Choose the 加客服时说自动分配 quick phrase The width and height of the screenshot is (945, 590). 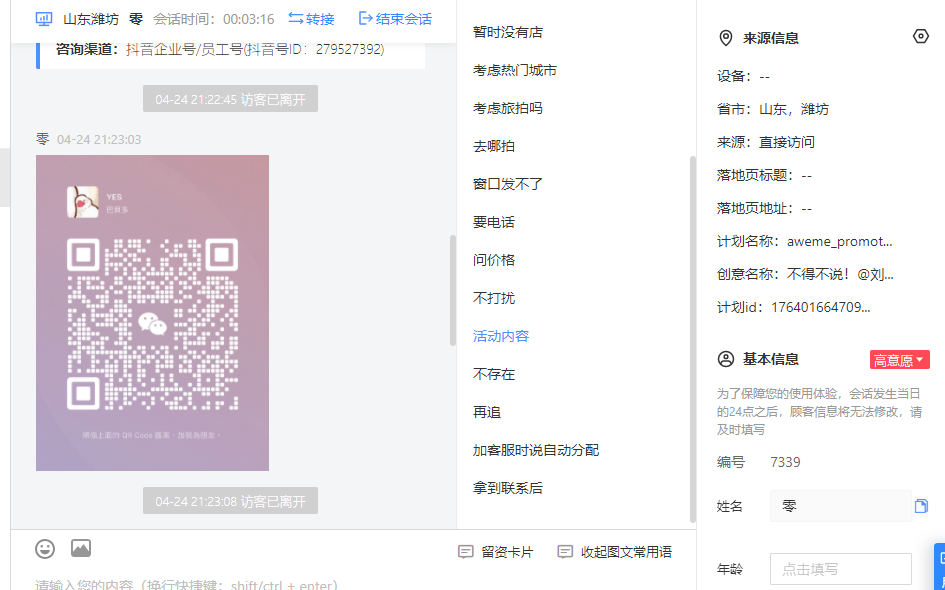536,450
